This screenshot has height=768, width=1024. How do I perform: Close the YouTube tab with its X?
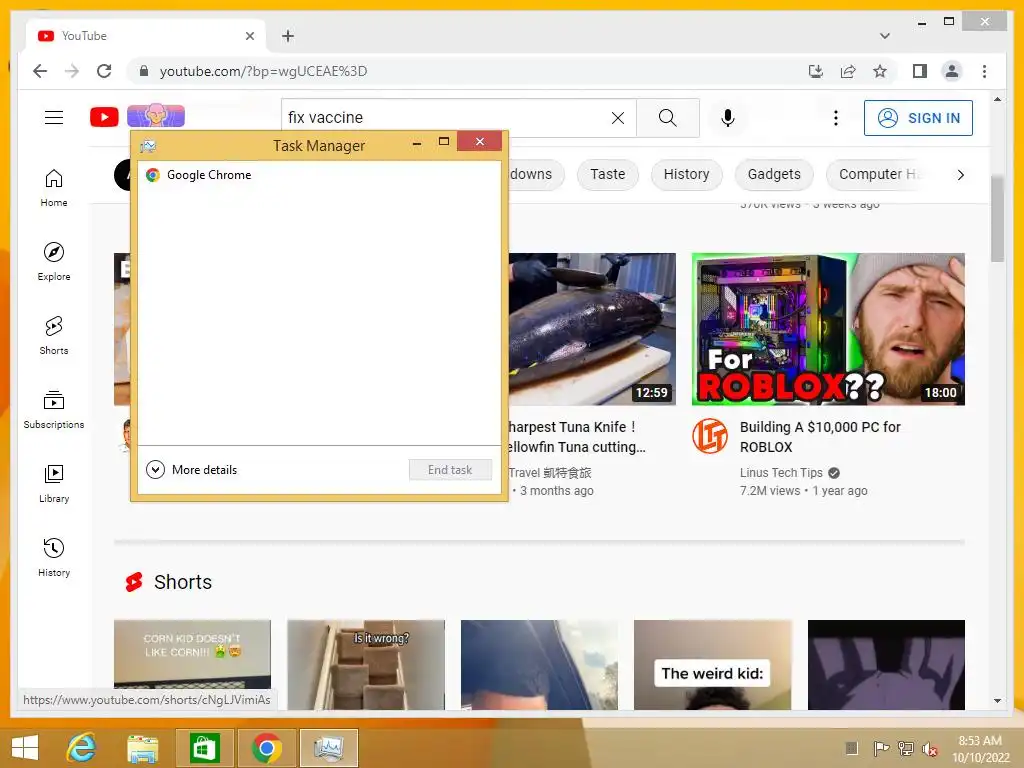(x=249, y=36)
